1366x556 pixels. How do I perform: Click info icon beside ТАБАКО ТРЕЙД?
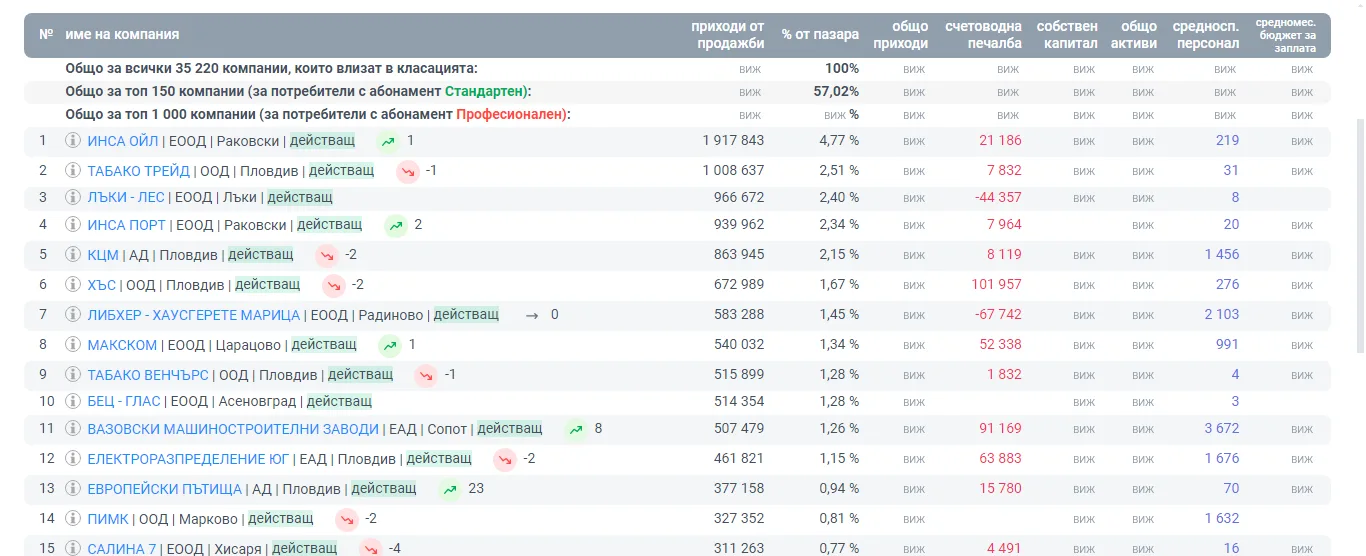tap(72, 171)
